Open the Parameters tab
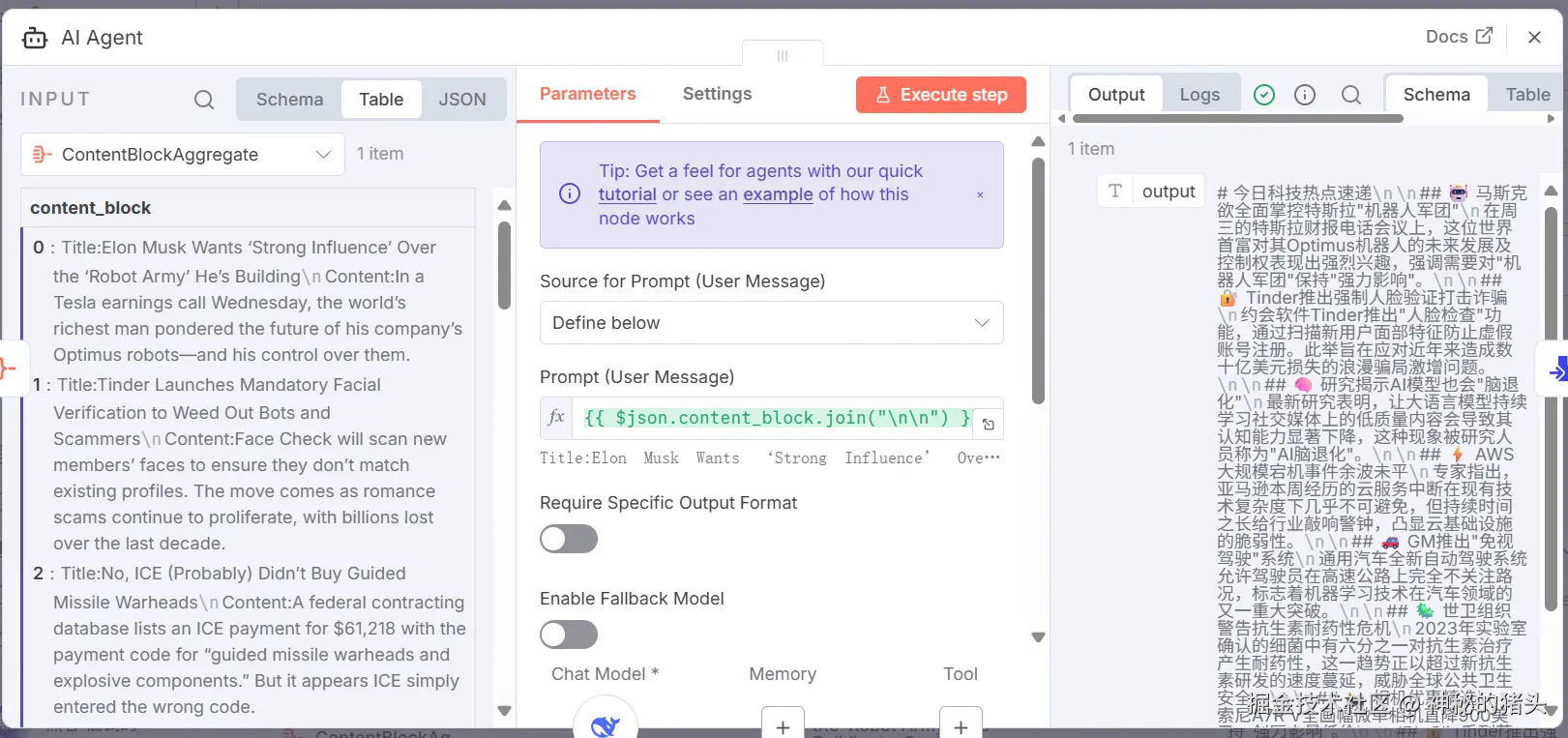Screen dimensions: 1568x738 tap(587, 94)
